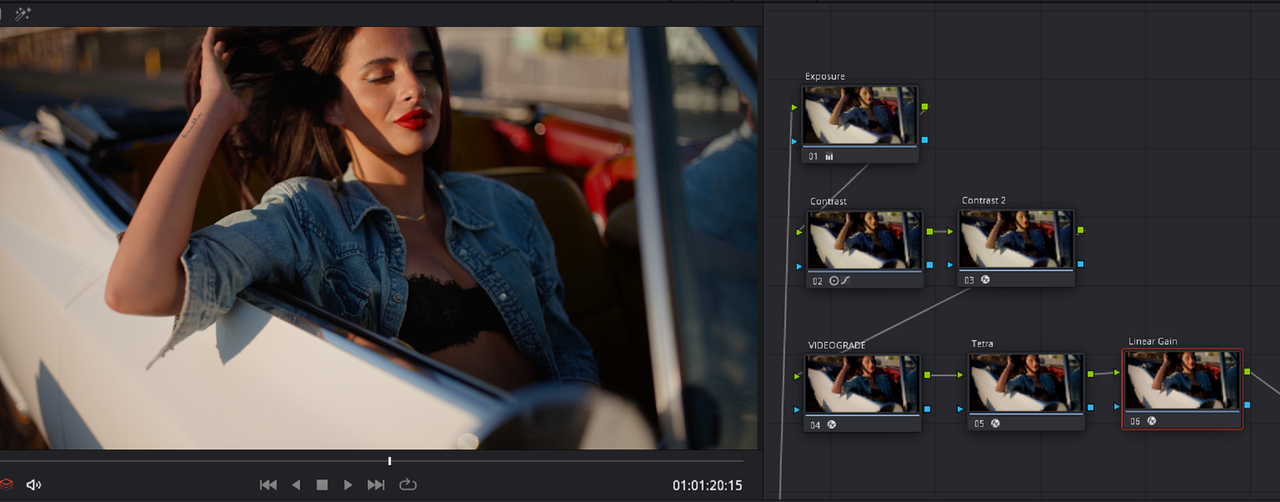Screen dimensions: 1280x502
Task: Select the VIDEOGRADE node 04
Action: point(862,392)
